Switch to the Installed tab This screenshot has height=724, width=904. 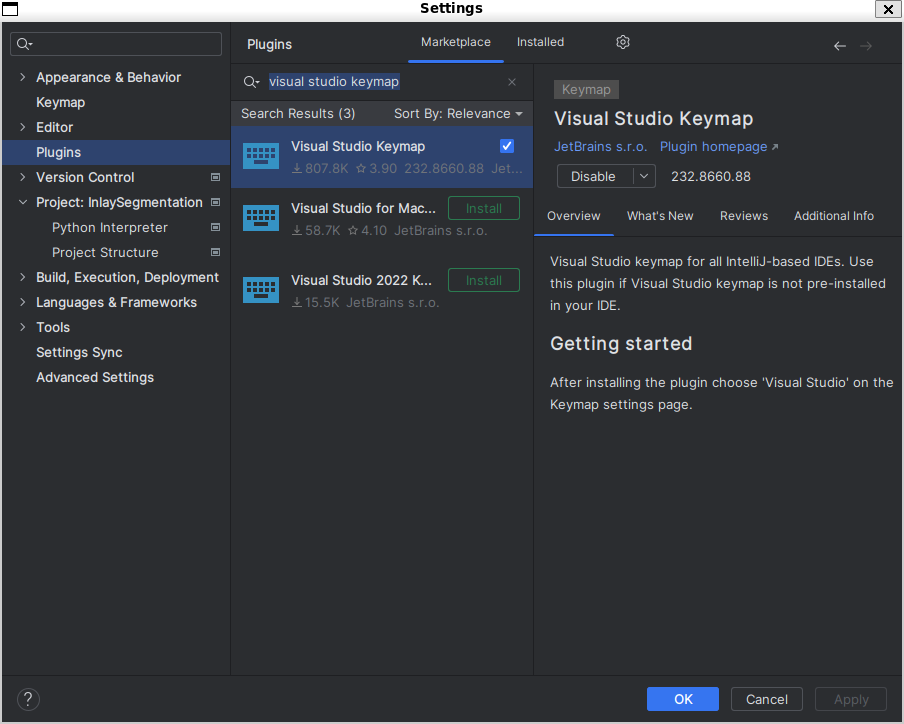(540, 42)
